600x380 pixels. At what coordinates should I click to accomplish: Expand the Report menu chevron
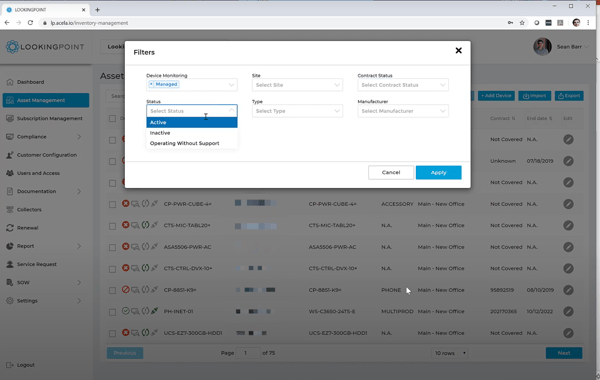click(x=79, y=246)
